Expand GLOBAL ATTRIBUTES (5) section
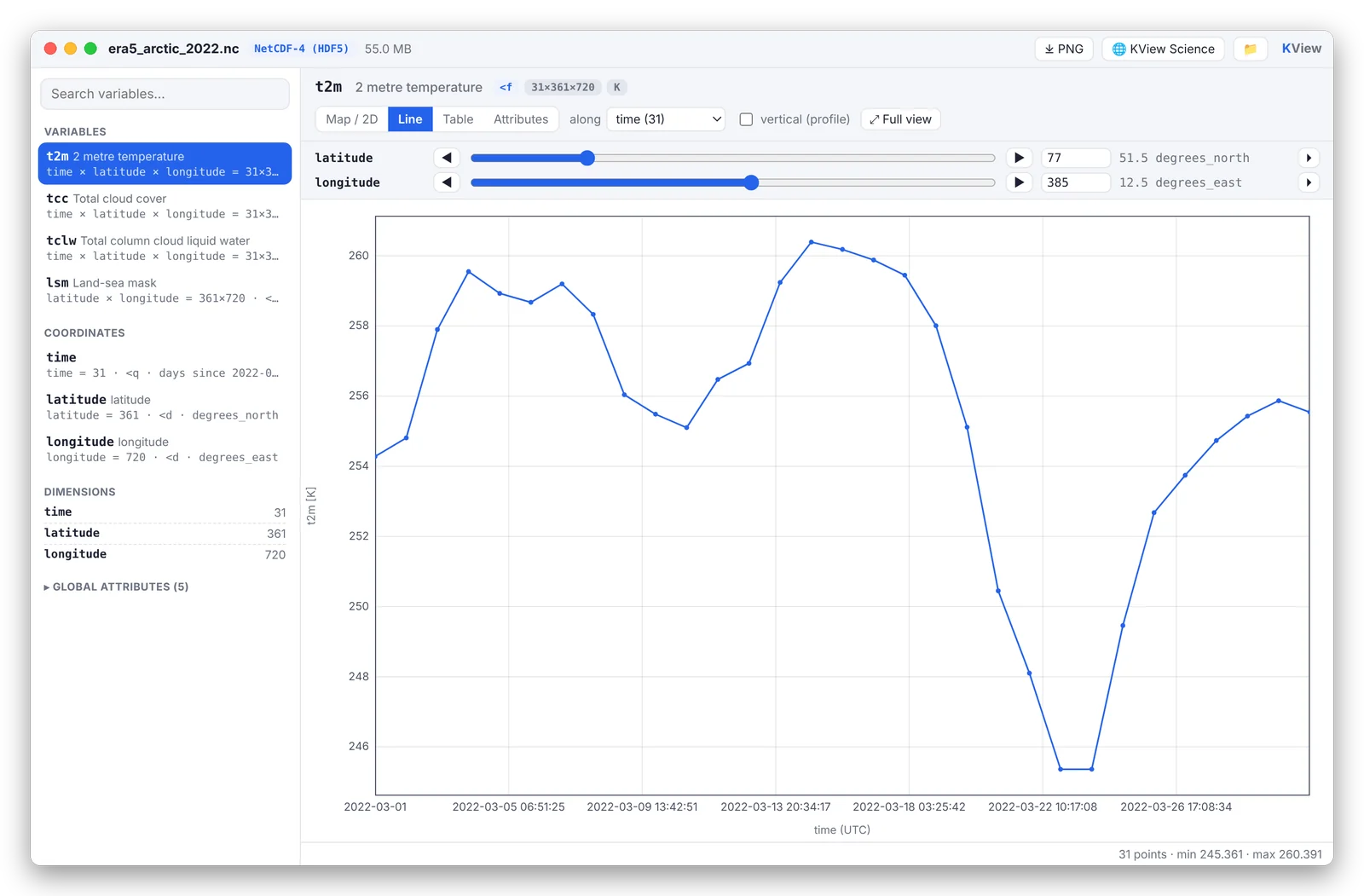Viewport: 1364px width, 896px height. [116, 587]
